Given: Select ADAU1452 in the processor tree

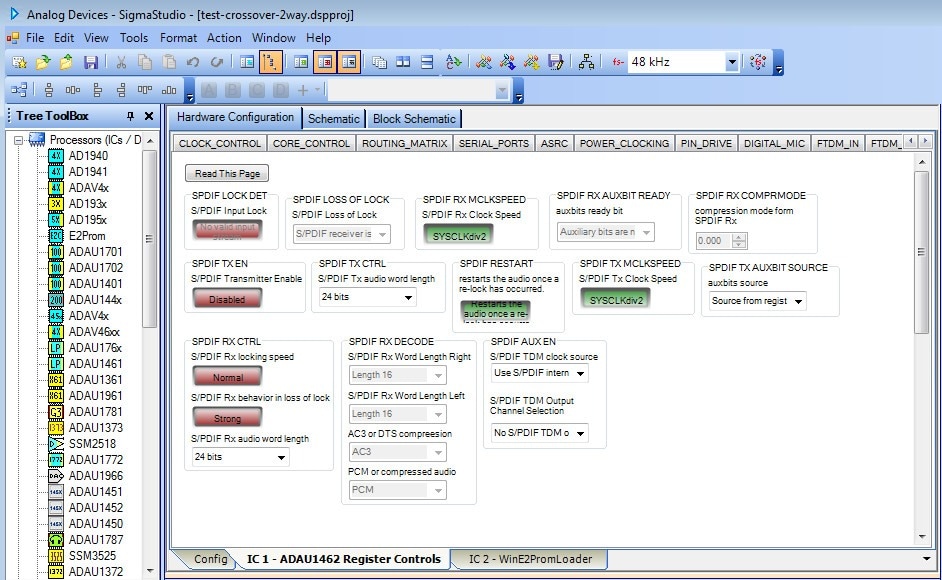Looking at the screenshot, I should pyautogui.click(x=96, y=508).
